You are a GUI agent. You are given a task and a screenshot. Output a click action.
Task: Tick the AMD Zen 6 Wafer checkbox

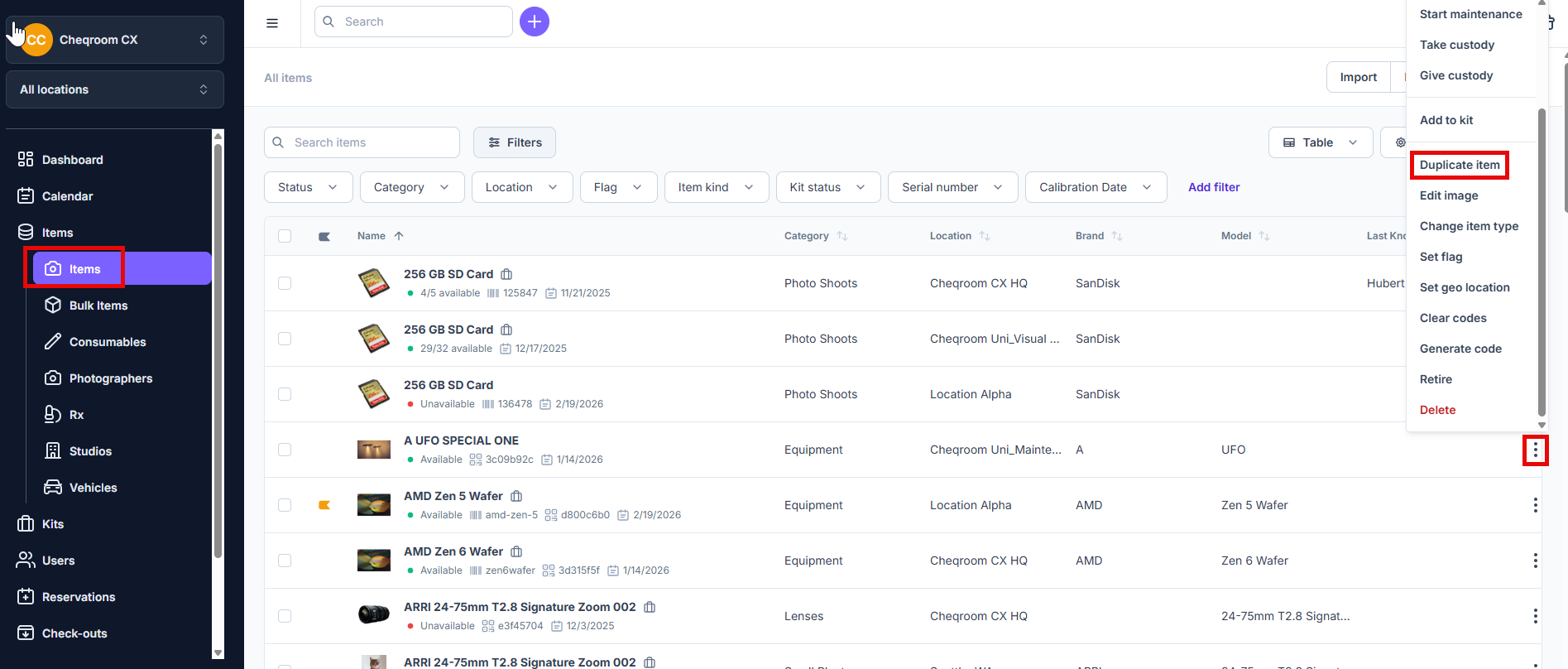tap(285, 561)
